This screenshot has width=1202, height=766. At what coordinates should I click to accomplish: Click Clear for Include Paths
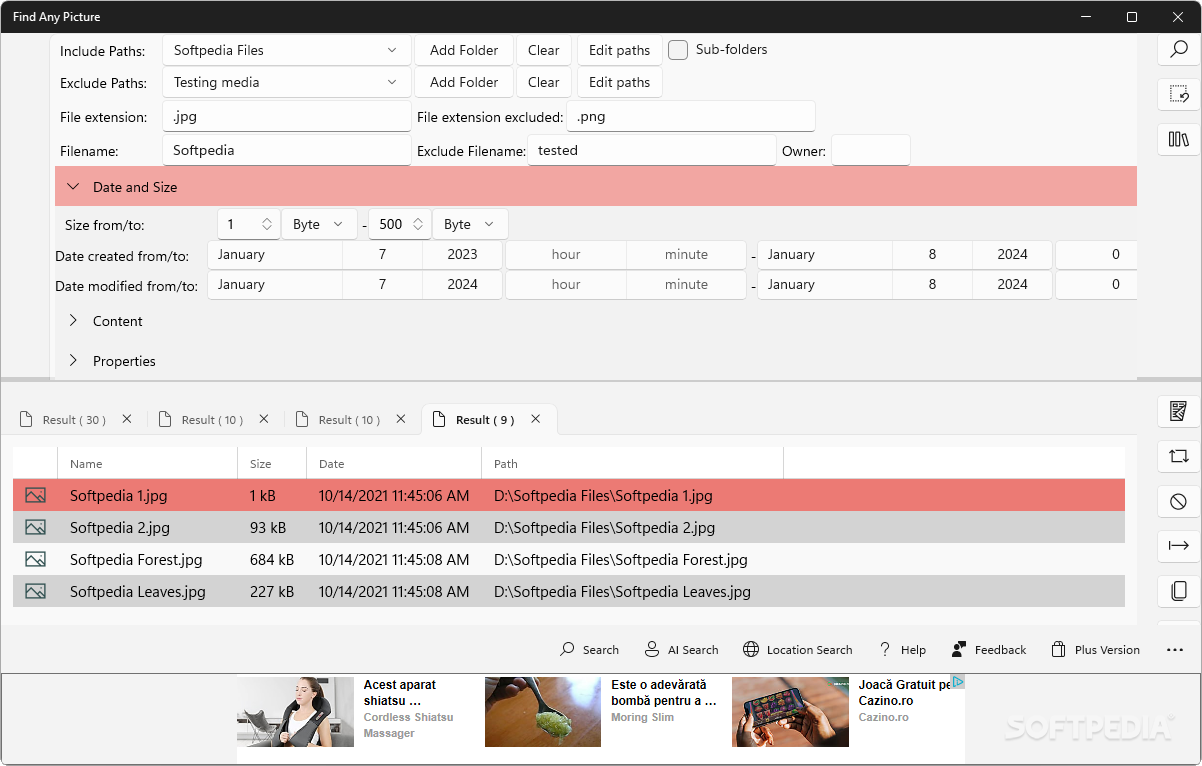click(x=544, y=50)
